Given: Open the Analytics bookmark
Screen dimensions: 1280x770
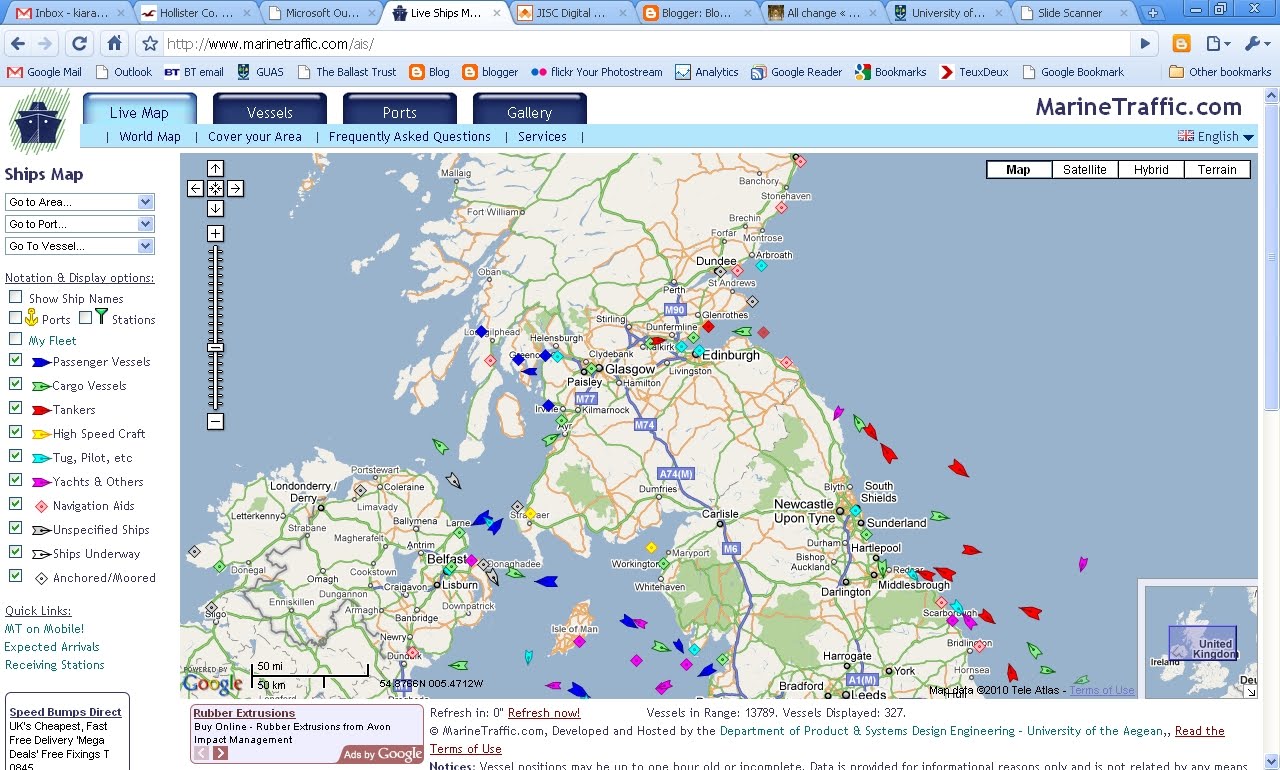Looking at the screenshot, I should [707, 72].
